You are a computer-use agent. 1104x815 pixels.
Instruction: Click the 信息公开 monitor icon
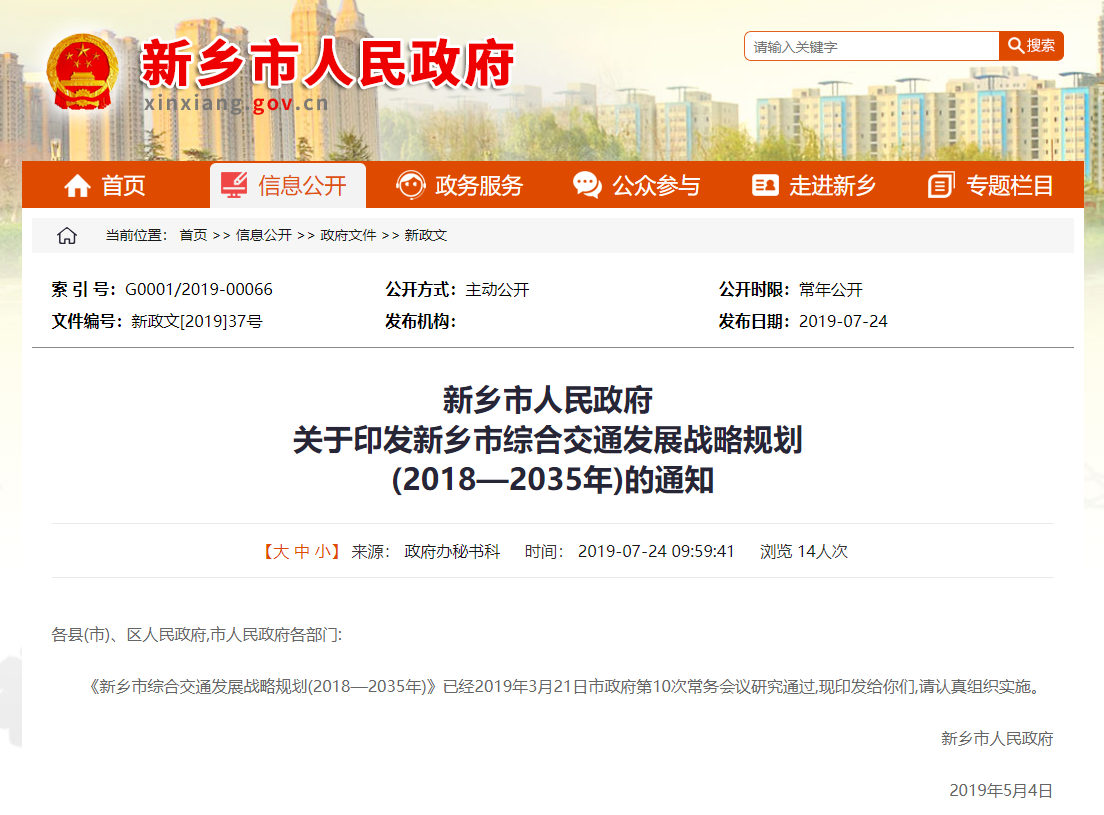click(x=234, y=185)
